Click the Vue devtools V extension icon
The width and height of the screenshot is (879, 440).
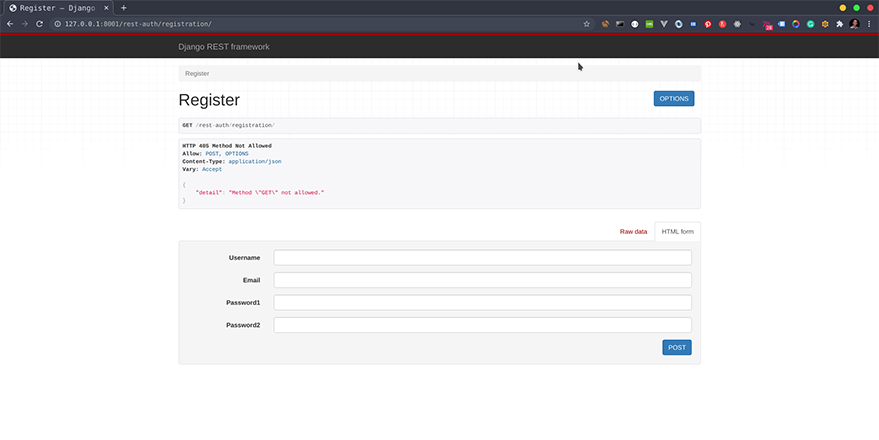(x=664, y=24)
